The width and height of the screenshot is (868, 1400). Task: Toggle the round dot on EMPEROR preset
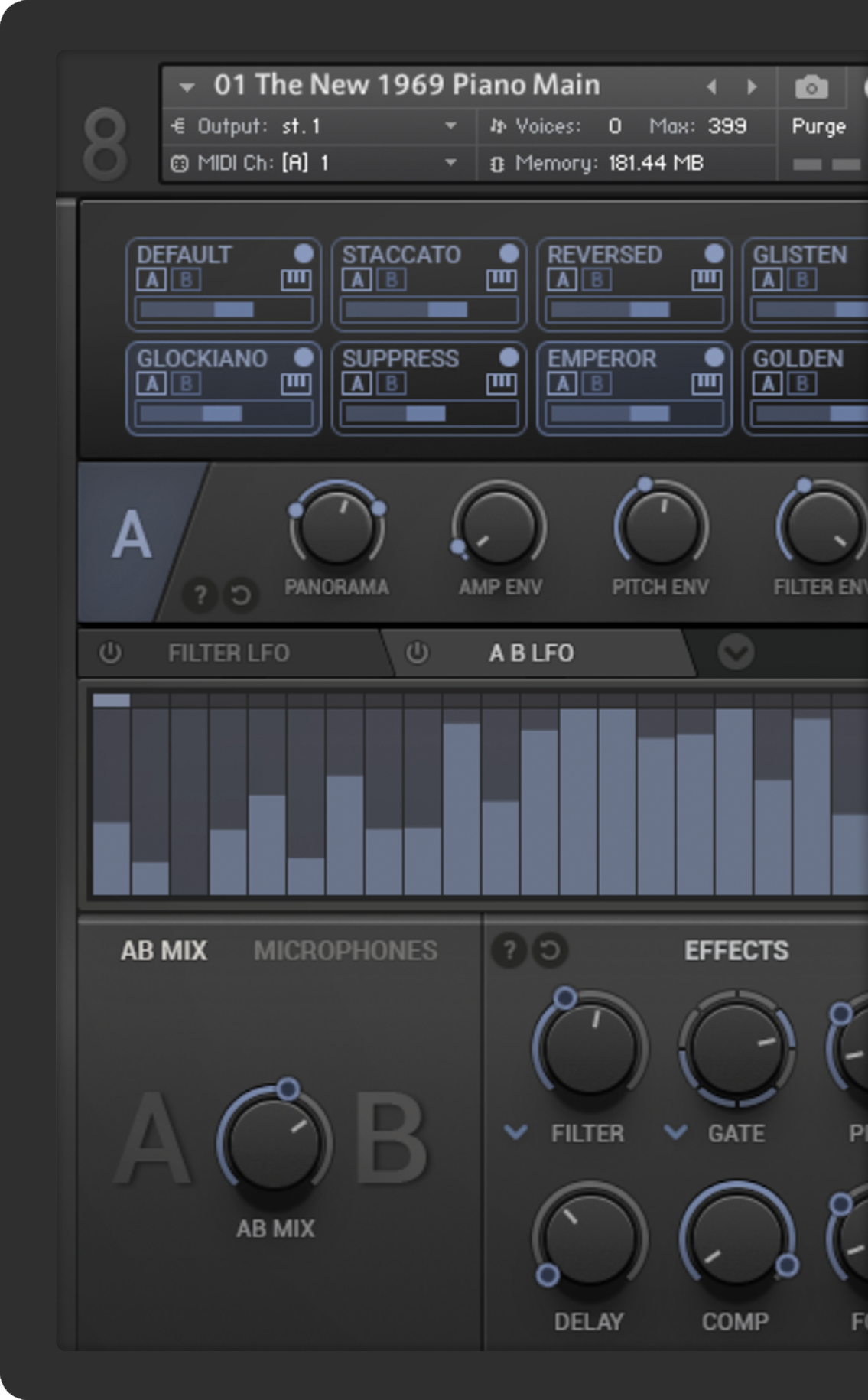click(714, 357)
